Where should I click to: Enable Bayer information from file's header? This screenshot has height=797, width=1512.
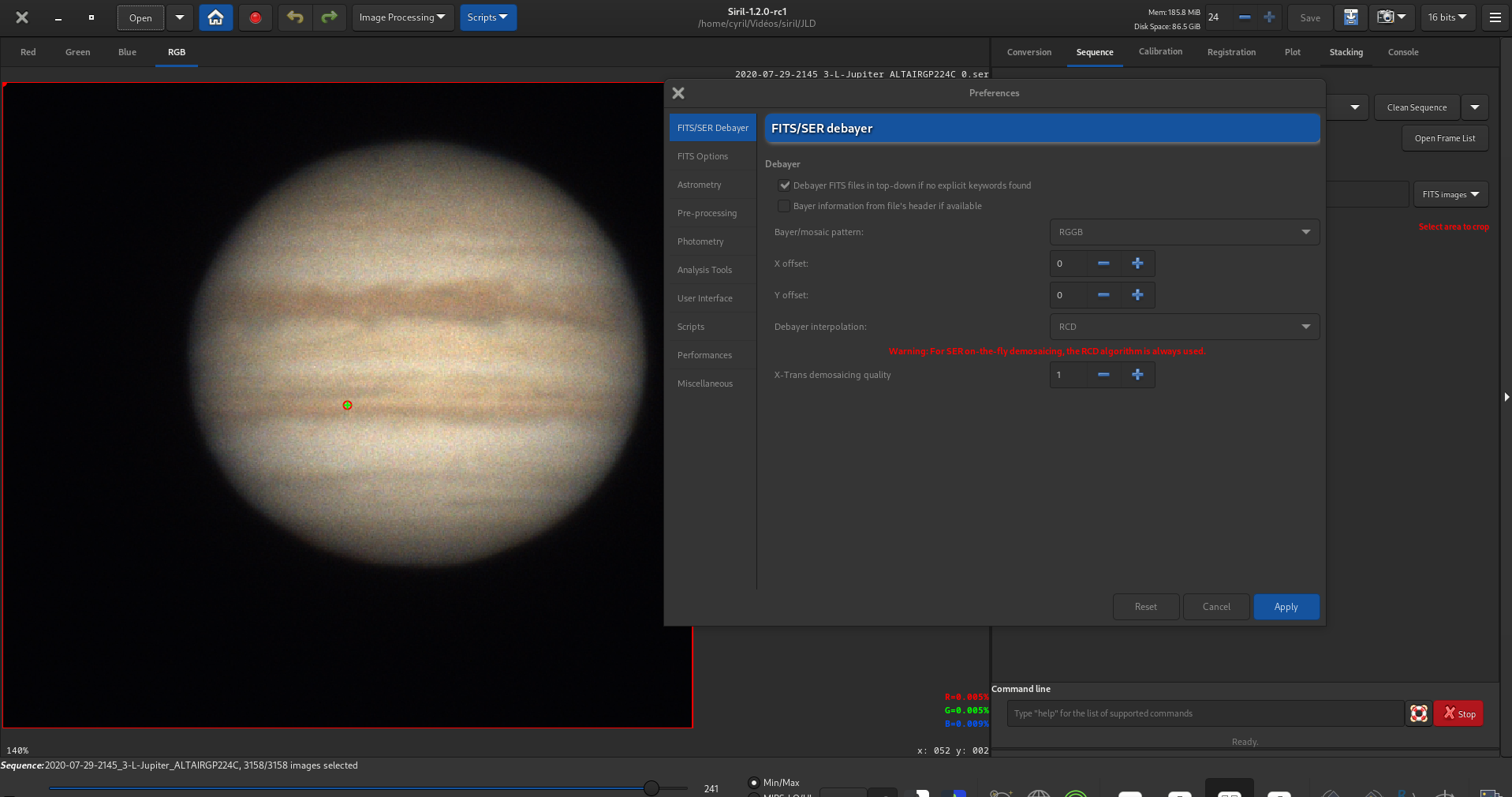[x=784, y=206]
